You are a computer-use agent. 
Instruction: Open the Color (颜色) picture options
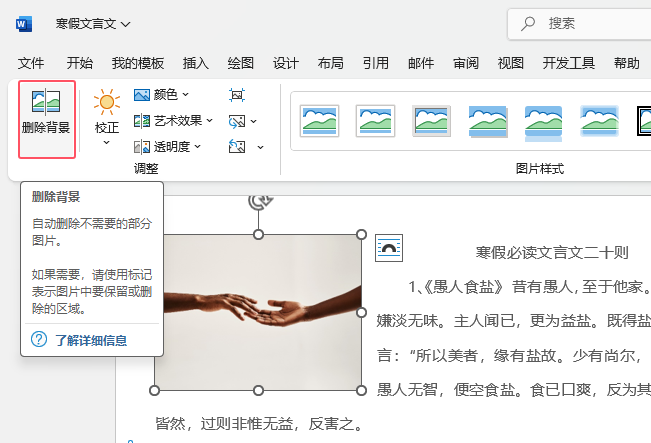pyautogui.click(x=162, y=95)
